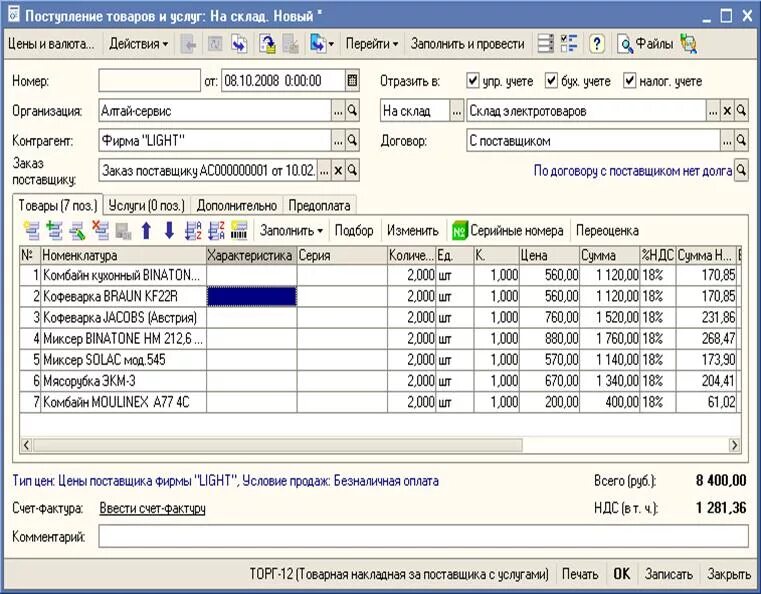Image resolution: width=761 pixels, height=594 pixels.
Task: Click the barcode scanner icon
Action: [239, 231]
